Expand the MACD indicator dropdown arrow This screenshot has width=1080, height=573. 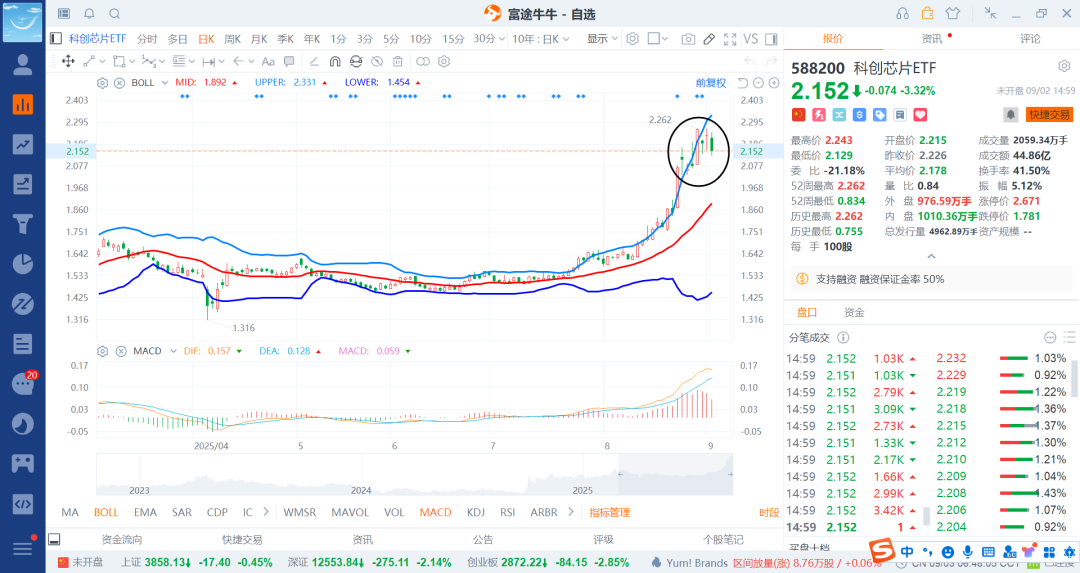tap(173, 351)
